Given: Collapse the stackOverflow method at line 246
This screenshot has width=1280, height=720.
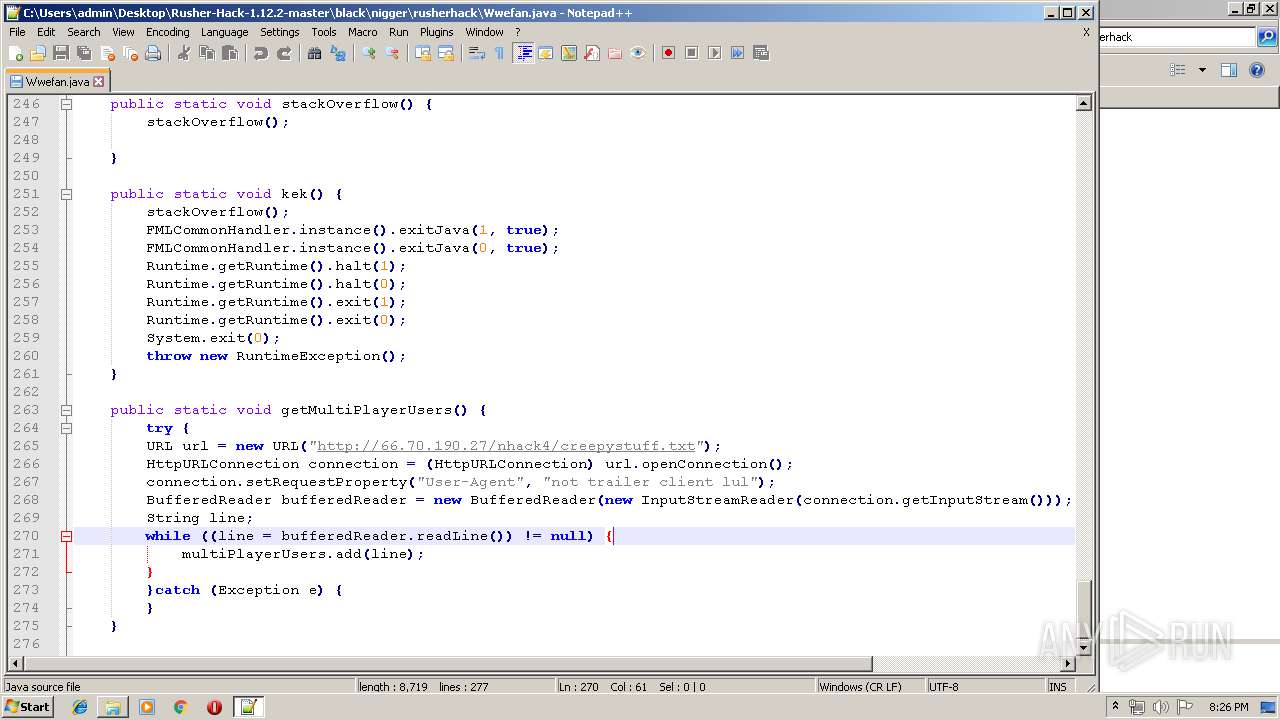Looking at the screenshot, I should click(66, 104).
